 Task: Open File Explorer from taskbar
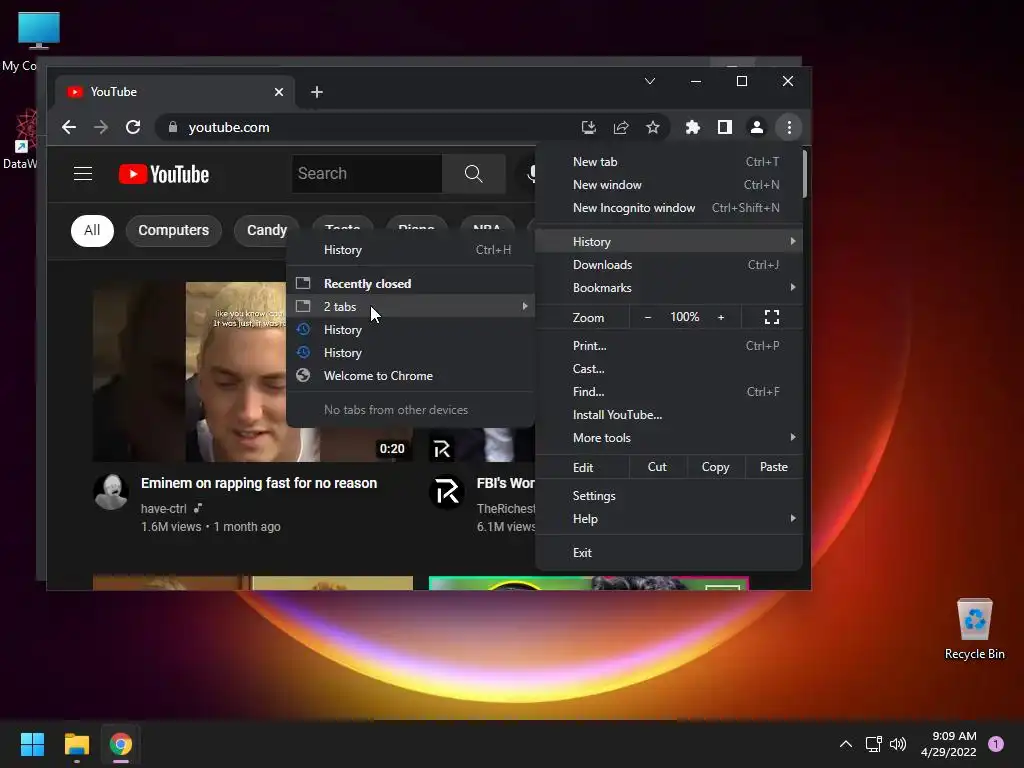tap(76, 744)
